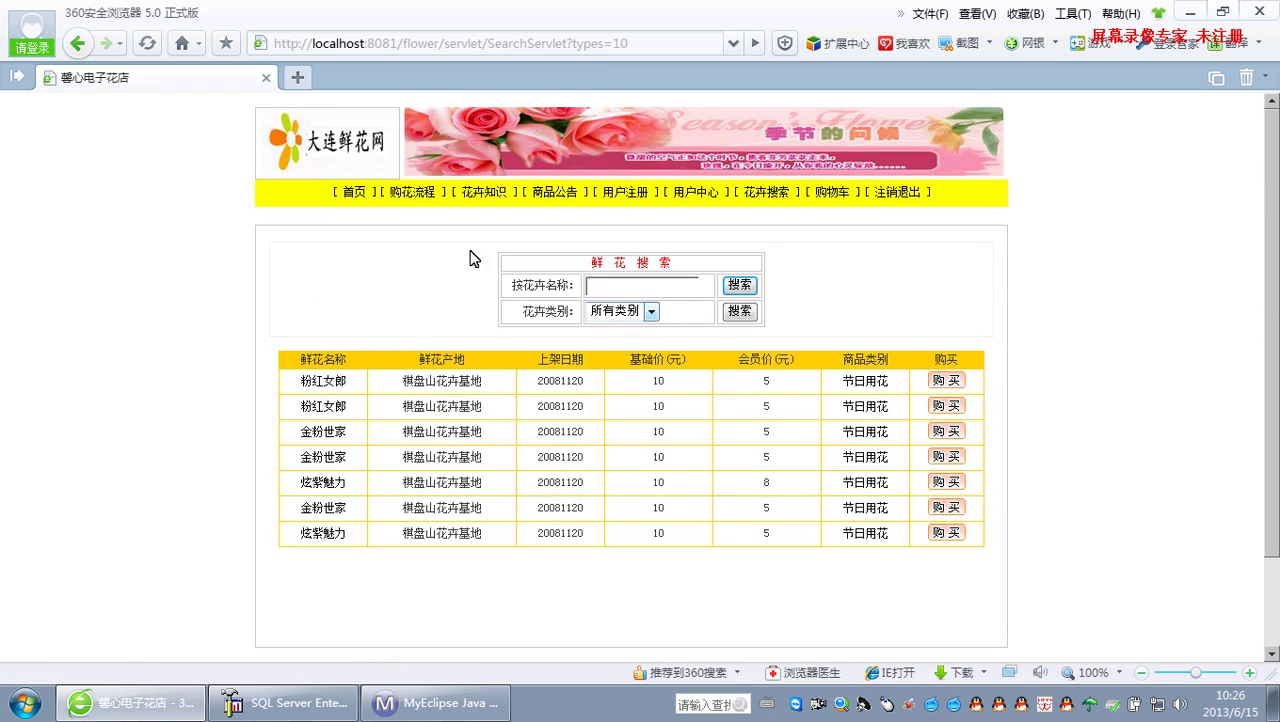Open the 花卉知识 nav link

pyautogui.click(x=484, y=192)
